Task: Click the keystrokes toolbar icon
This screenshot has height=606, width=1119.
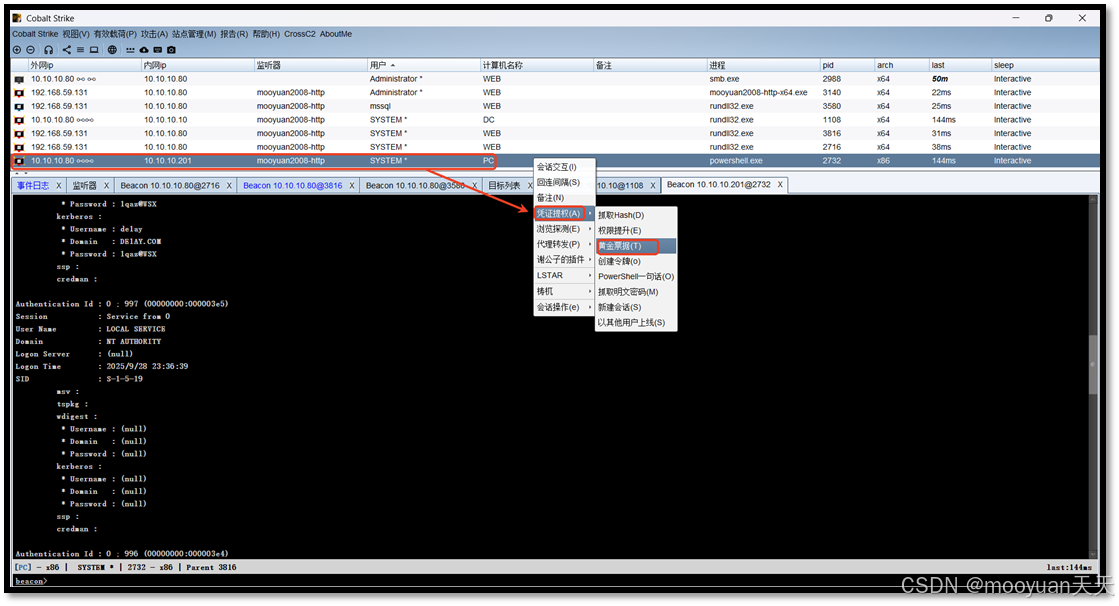Action: [130, 50]
